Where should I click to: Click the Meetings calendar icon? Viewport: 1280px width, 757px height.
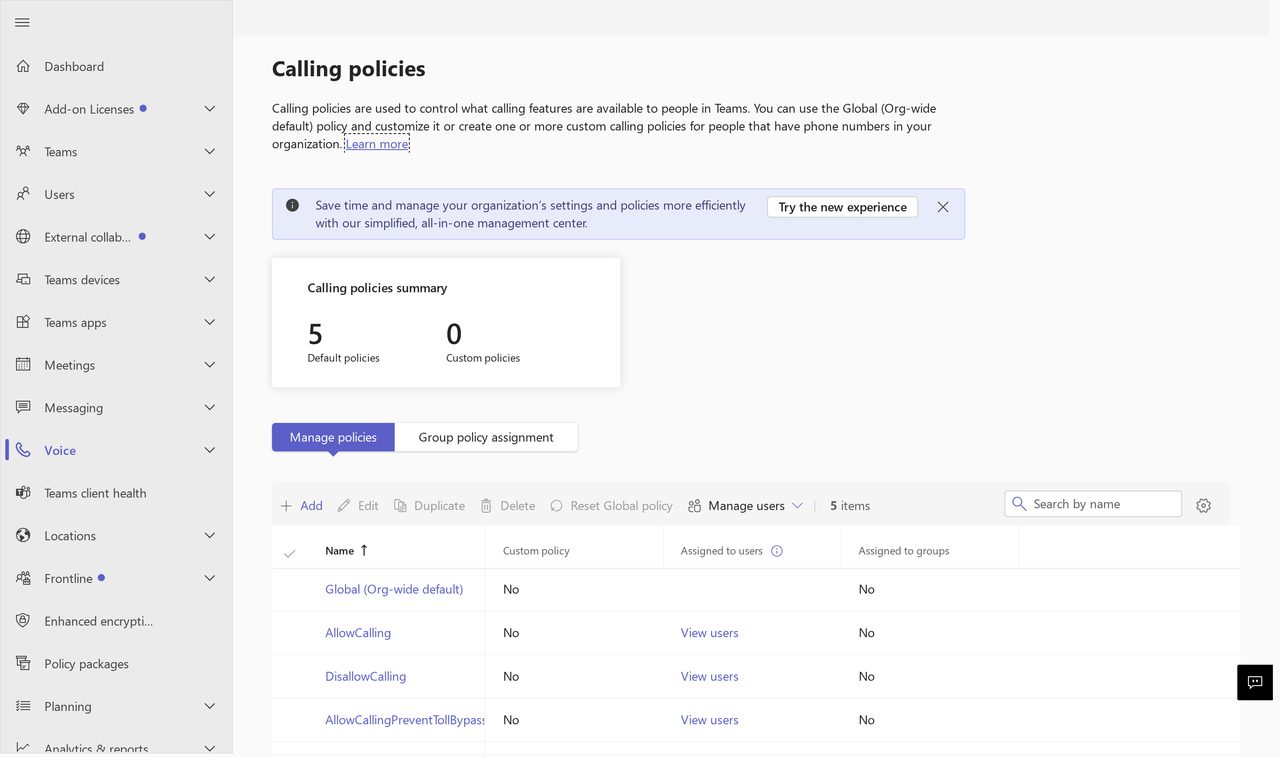pyautogui.click(x=23, y=365)
